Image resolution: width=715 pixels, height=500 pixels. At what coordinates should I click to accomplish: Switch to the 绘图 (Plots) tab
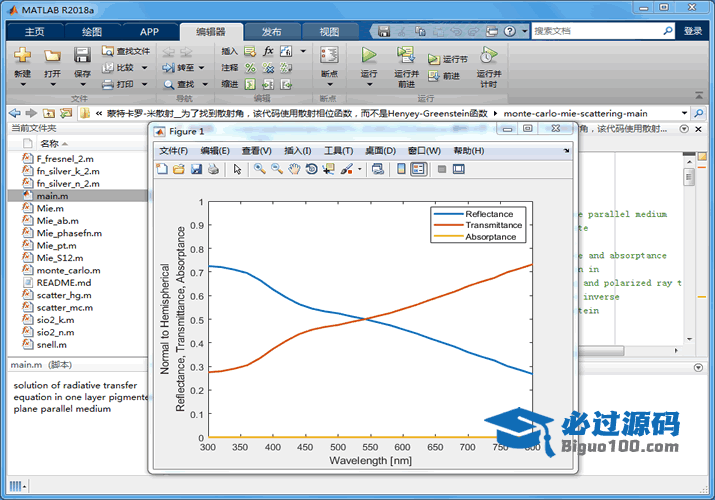pos(92,31)
